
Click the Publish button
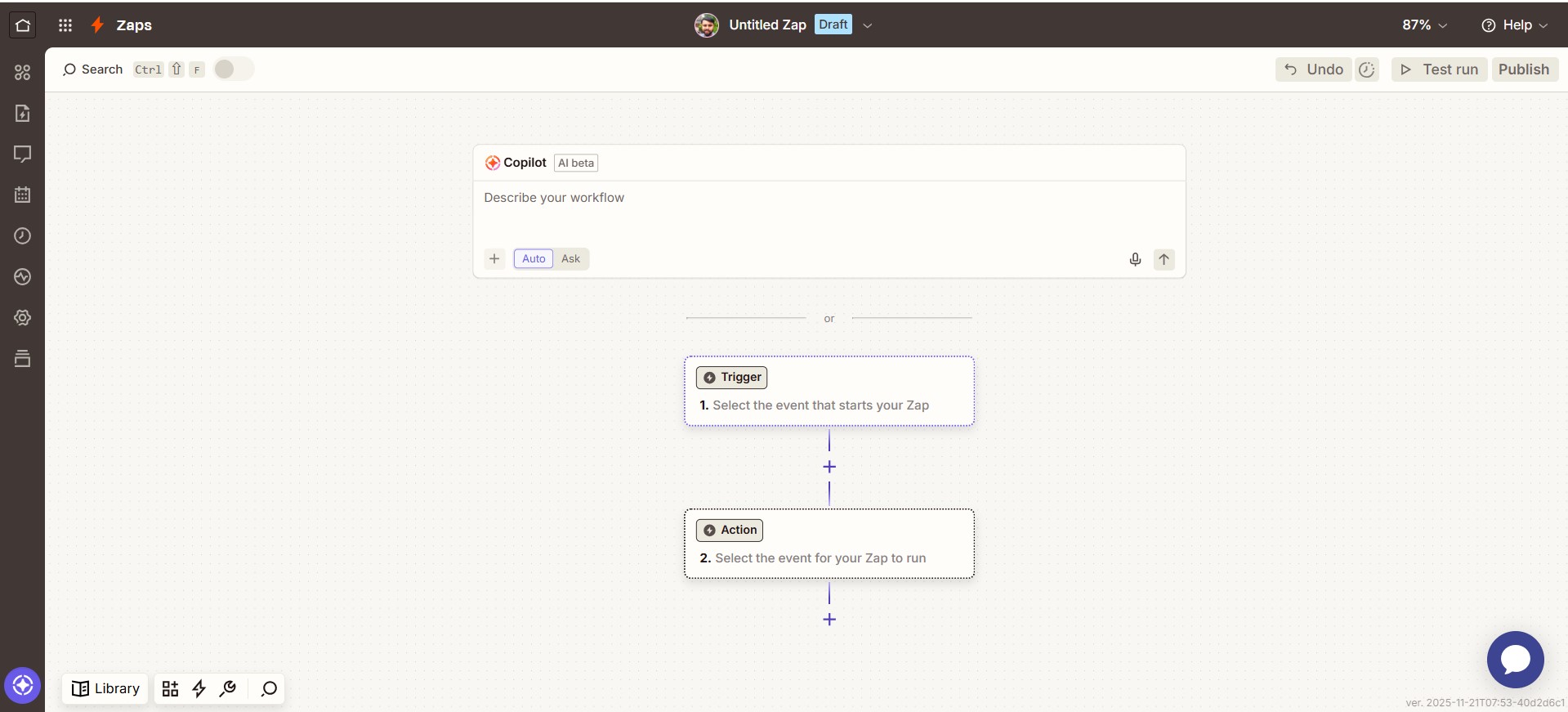tap(1523, 69)
